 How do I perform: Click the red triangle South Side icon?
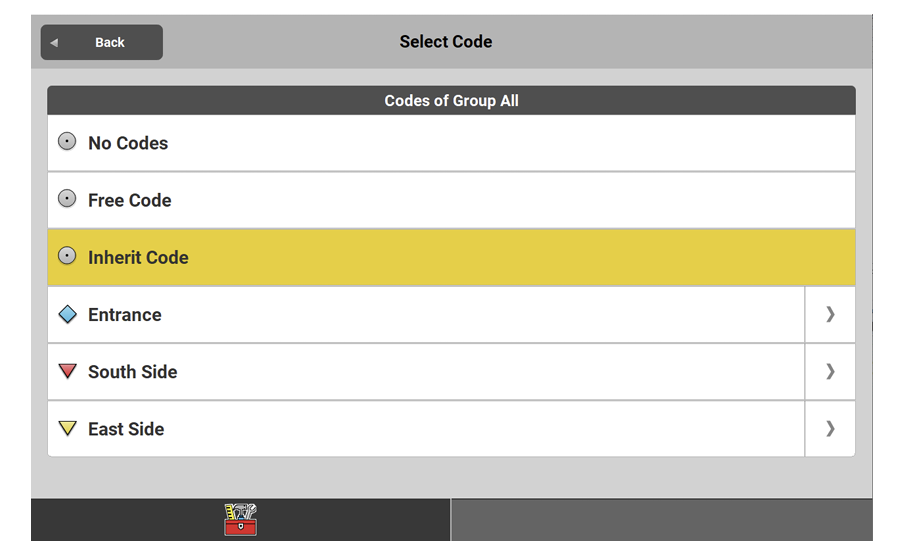tap(68, 371)
